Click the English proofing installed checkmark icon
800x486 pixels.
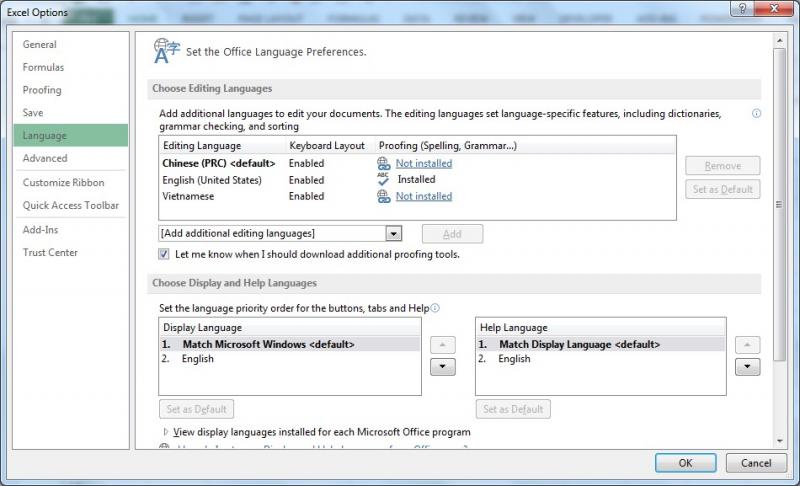(383, 179)
